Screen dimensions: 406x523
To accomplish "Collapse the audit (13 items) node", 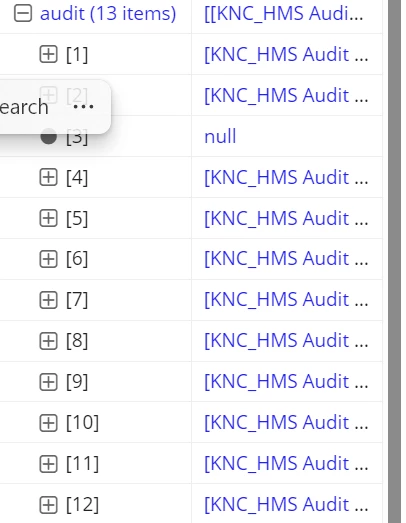I will (x=23, y=13).
